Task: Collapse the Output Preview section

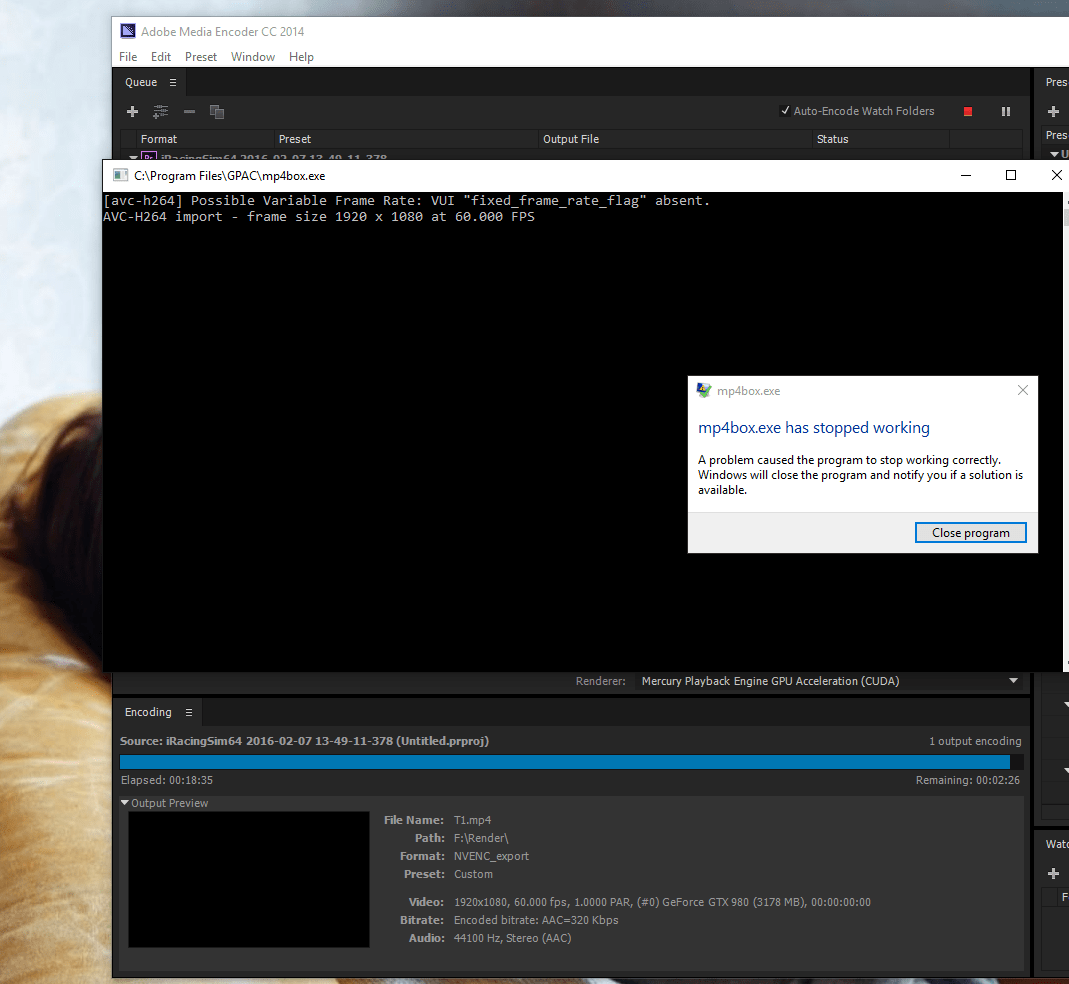Action: point(124,802)
